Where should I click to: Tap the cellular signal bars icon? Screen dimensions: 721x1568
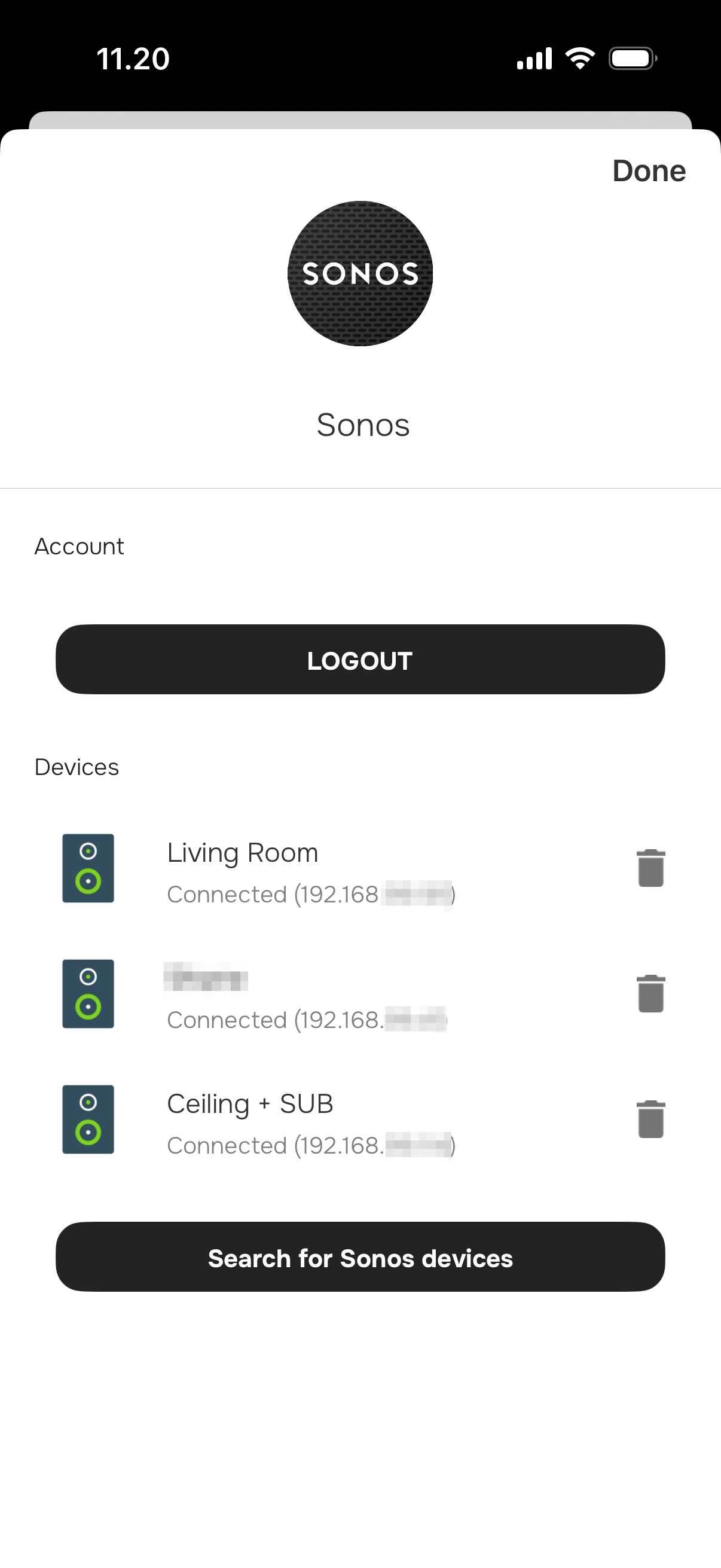[534, 59]
